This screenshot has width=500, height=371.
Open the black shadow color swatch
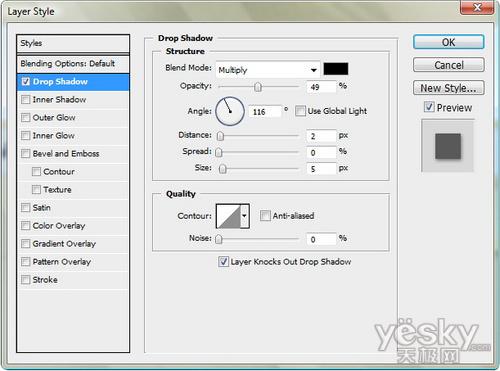(336, 69)
